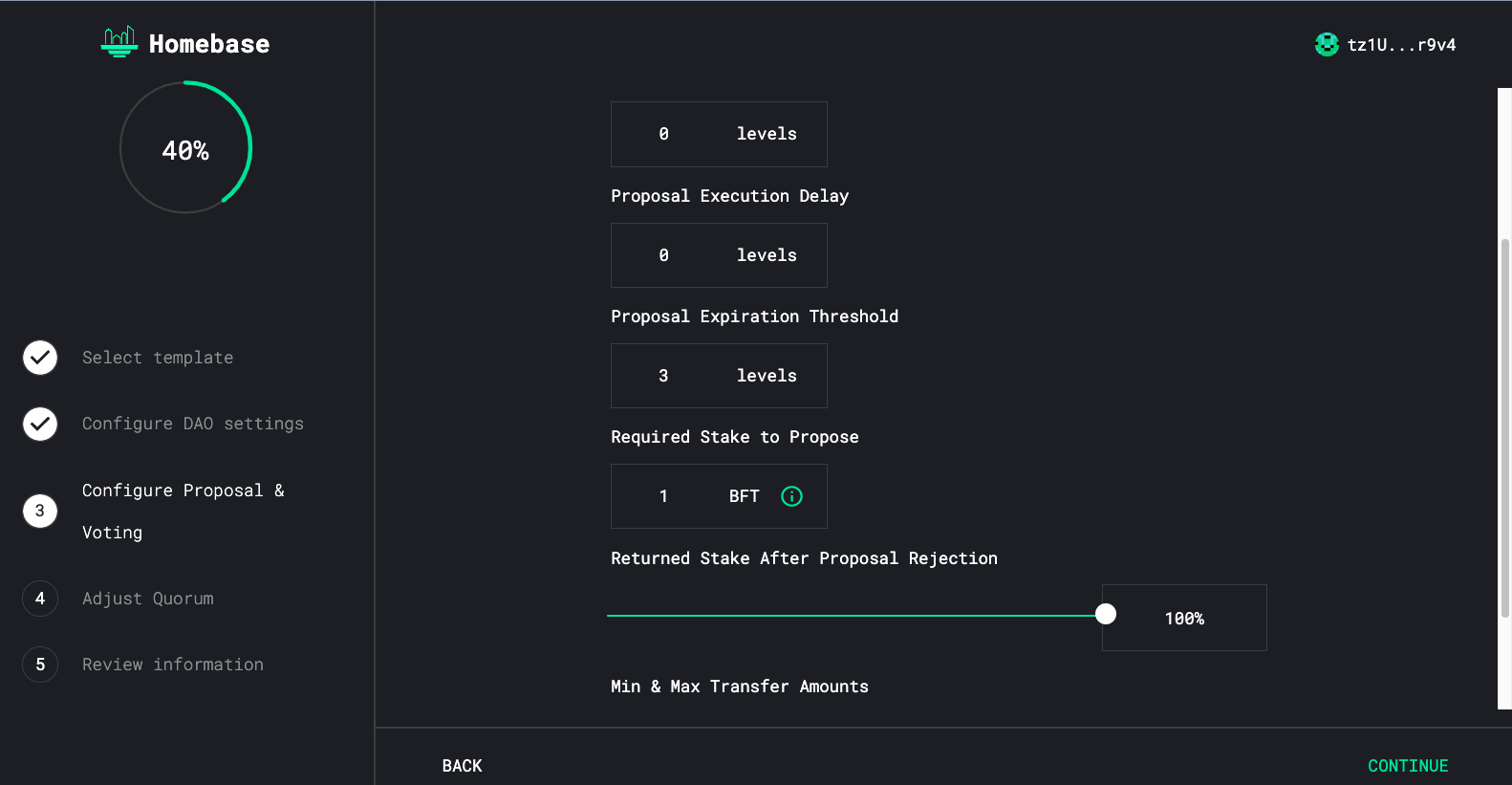The height and width of the screenshot is (785, 1512).
Task: Click the Select template checkmark icon
Action: pyautogui.click(x=40, y=358)
